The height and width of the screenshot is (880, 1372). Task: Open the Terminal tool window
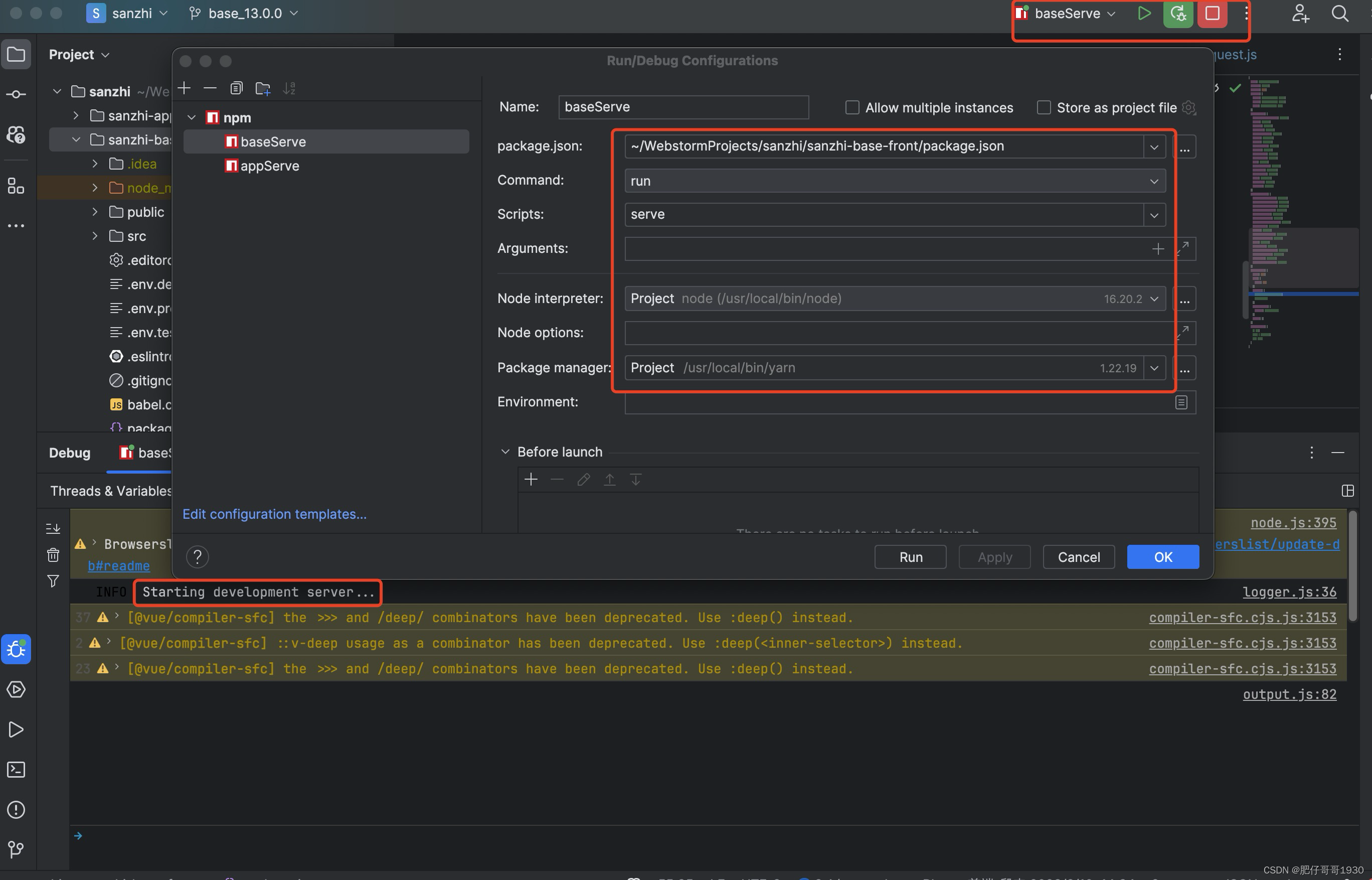click(16, 769)
